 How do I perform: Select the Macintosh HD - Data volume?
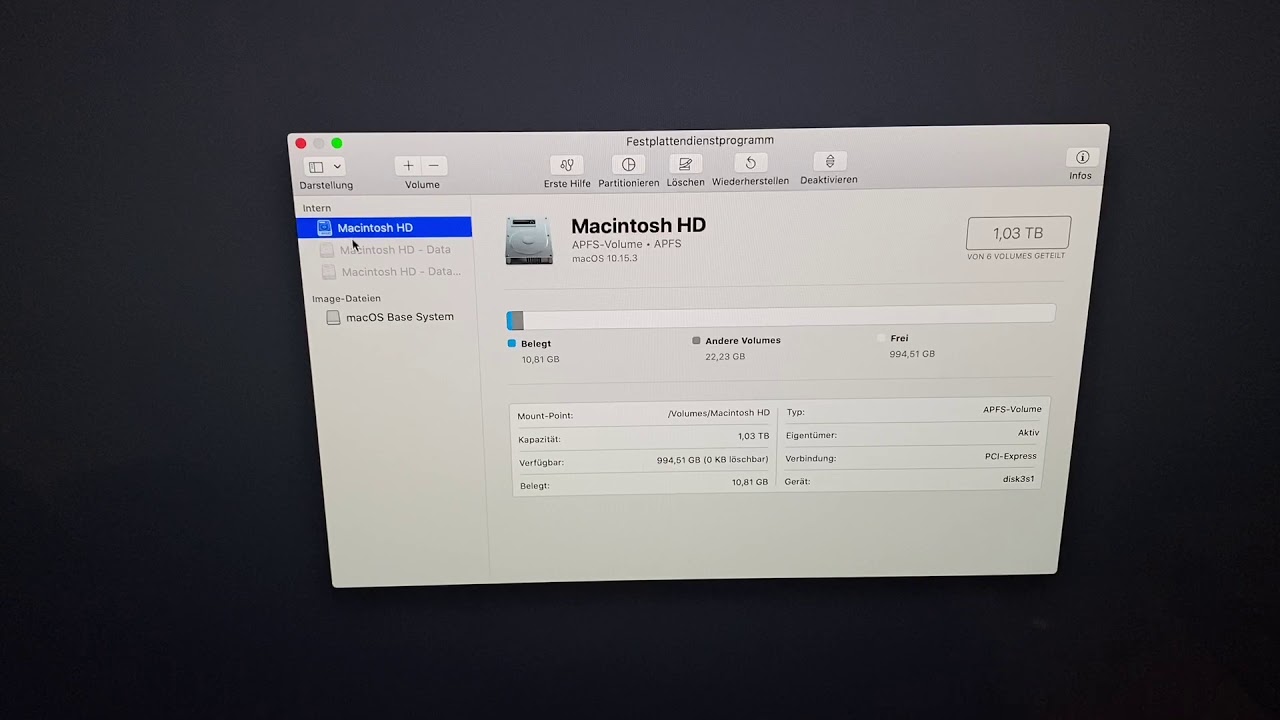tap(395, 250)
